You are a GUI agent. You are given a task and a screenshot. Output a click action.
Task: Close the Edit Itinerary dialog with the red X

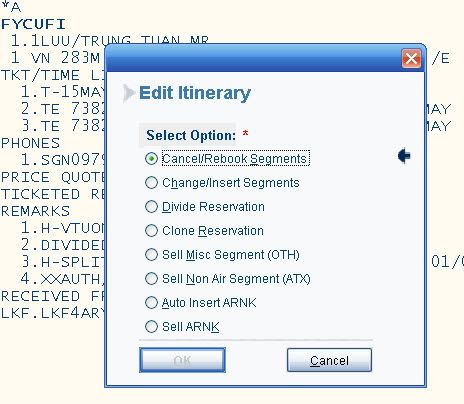[411, 59]
